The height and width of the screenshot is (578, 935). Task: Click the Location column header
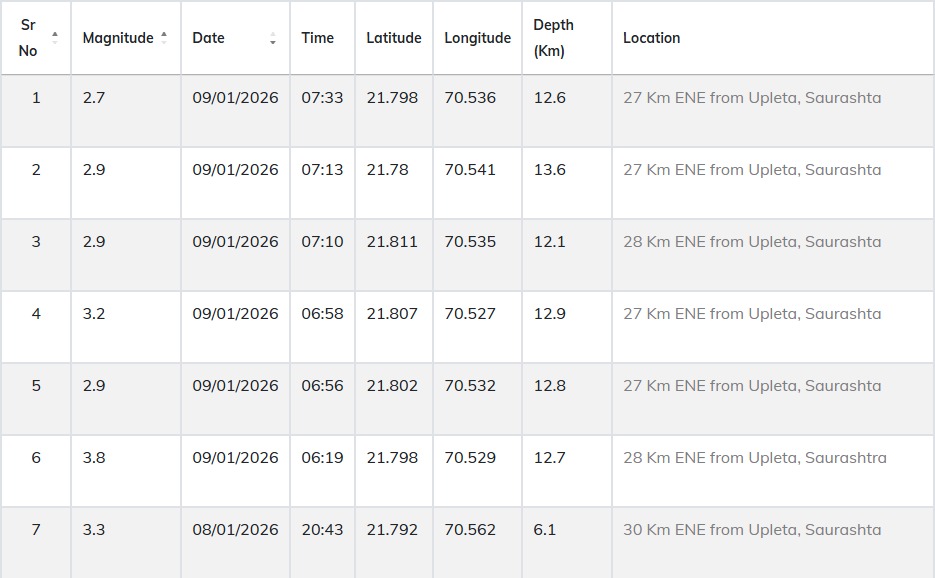[651, 38]
